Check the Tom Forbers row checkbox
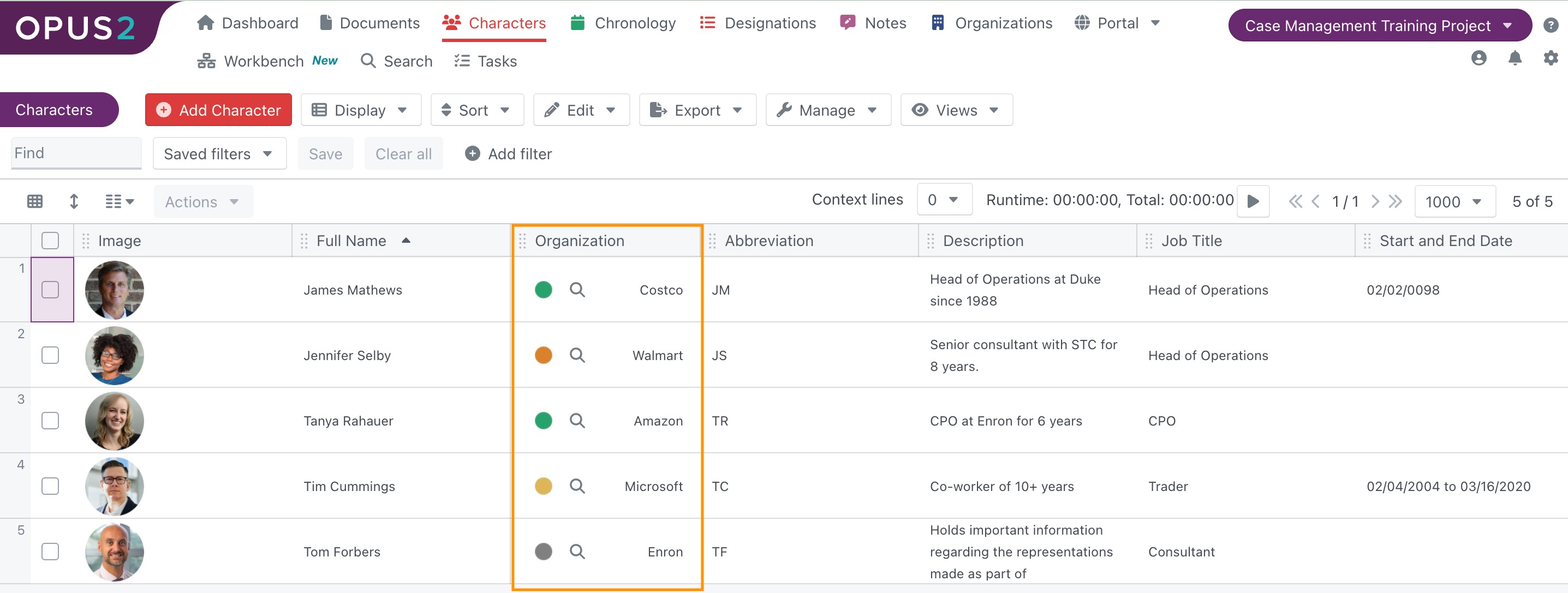This screenshot has height=593, width=1568. point(51,552)
